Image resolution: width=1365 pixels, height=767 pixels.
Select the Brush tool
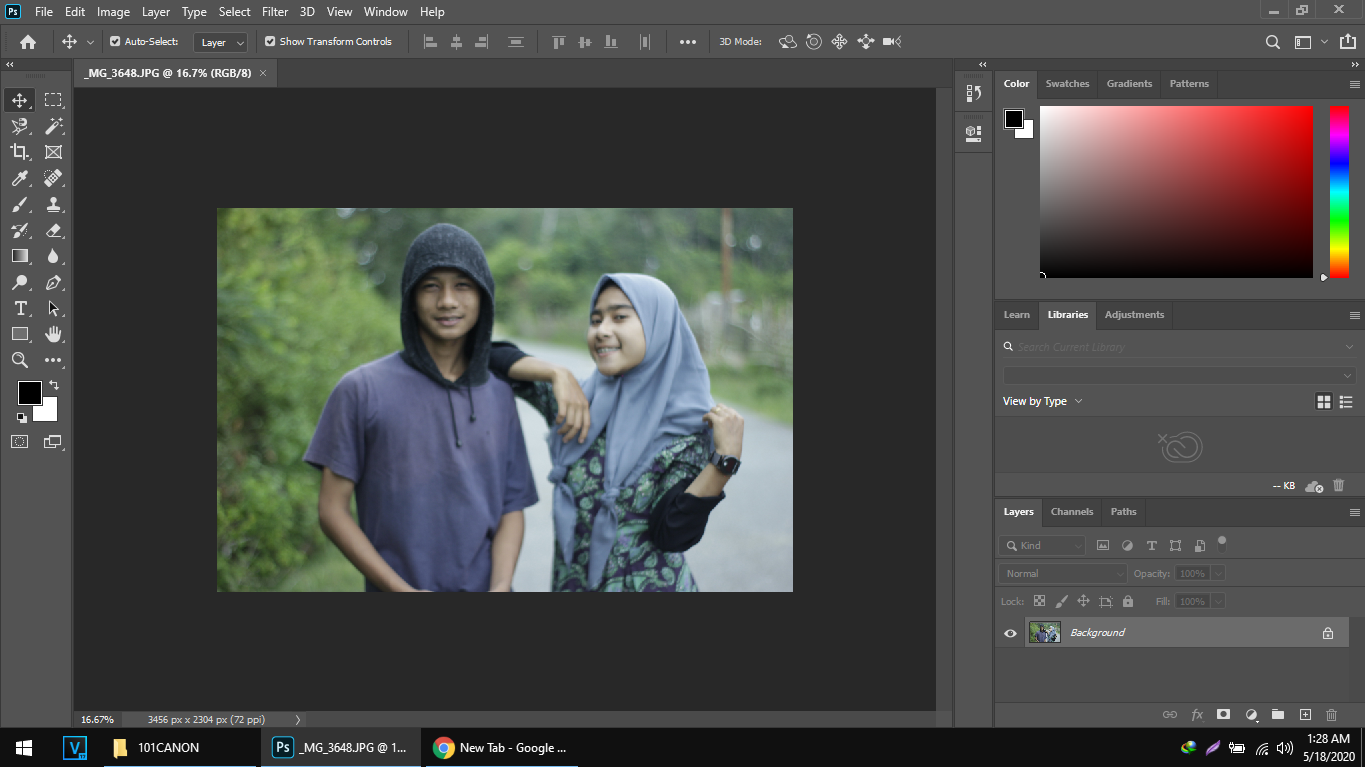[x=20, y=204]
